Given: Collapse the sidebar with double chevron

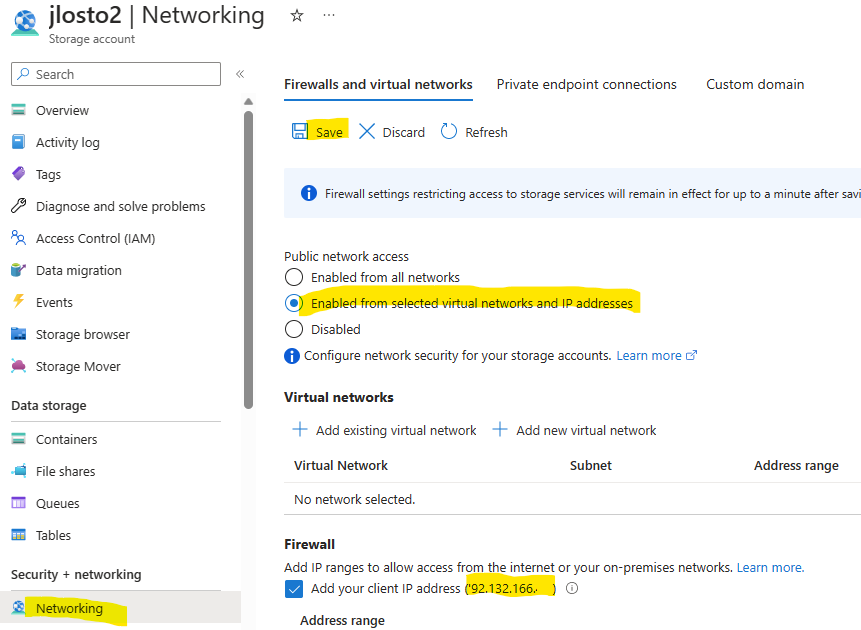Looking at the screenshot, I should (x=240, y=74).
